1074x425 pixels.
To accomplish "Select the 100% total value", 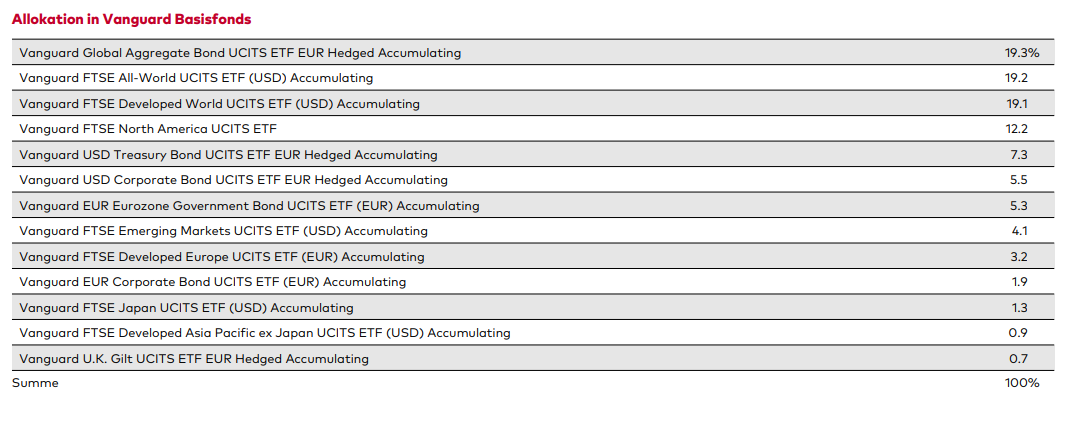I will click(x=1022, y=383).
